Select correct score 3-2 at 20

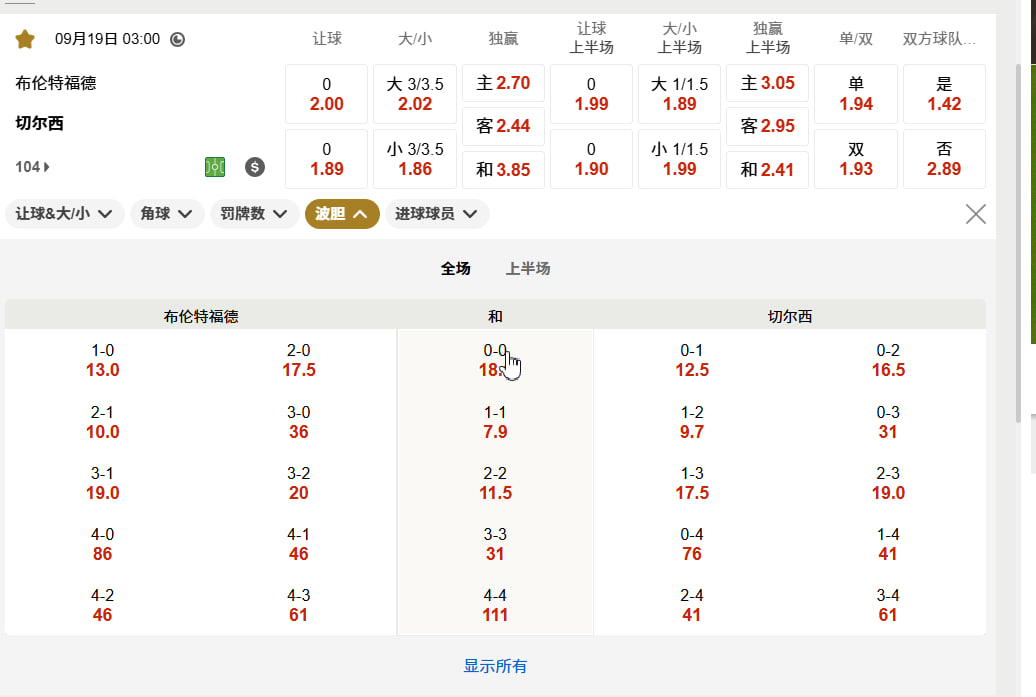(x=299, y=483)
